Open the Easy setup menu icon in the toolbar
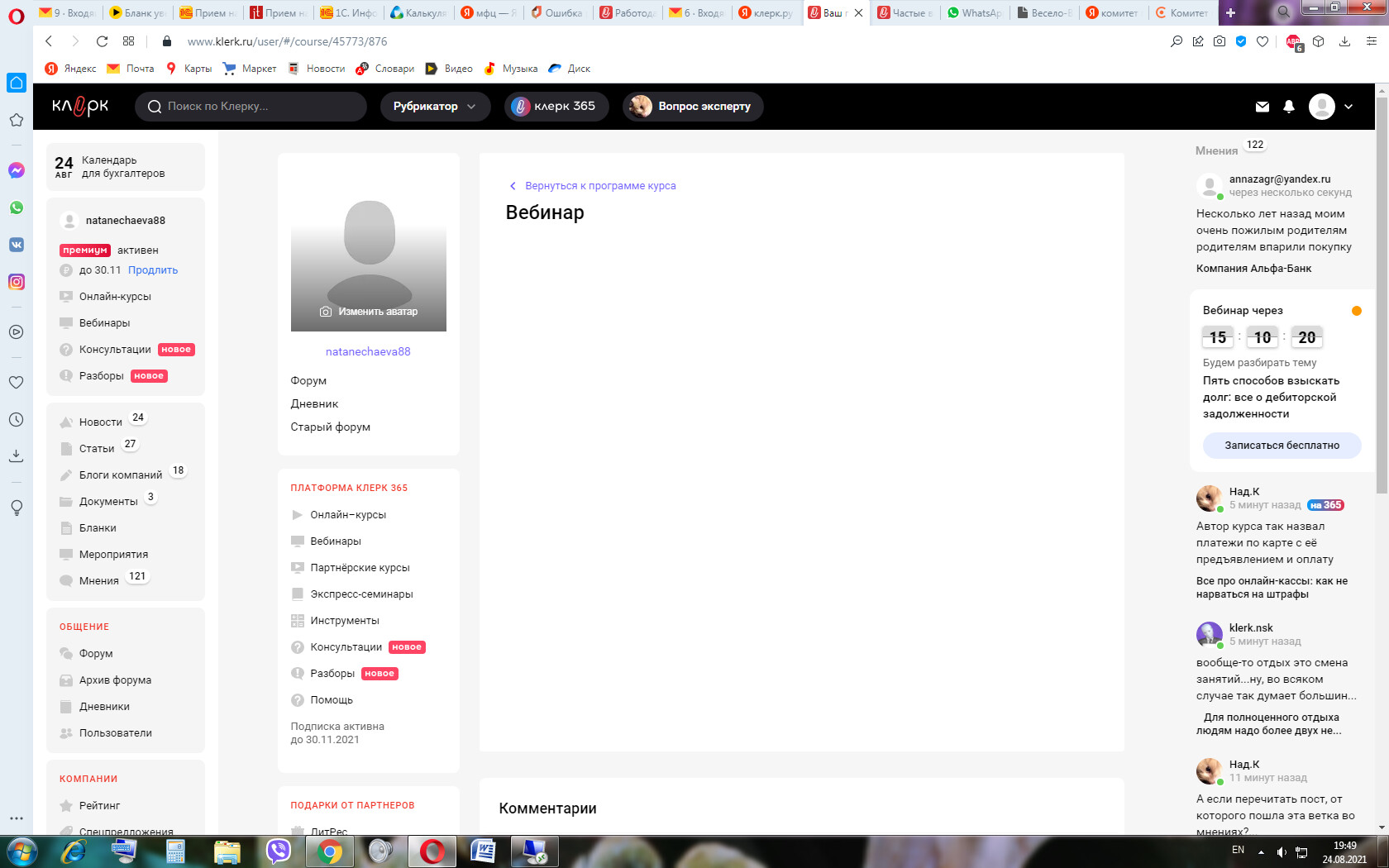This screenshot has height=868, width=1389. [x=1372, y=41]
